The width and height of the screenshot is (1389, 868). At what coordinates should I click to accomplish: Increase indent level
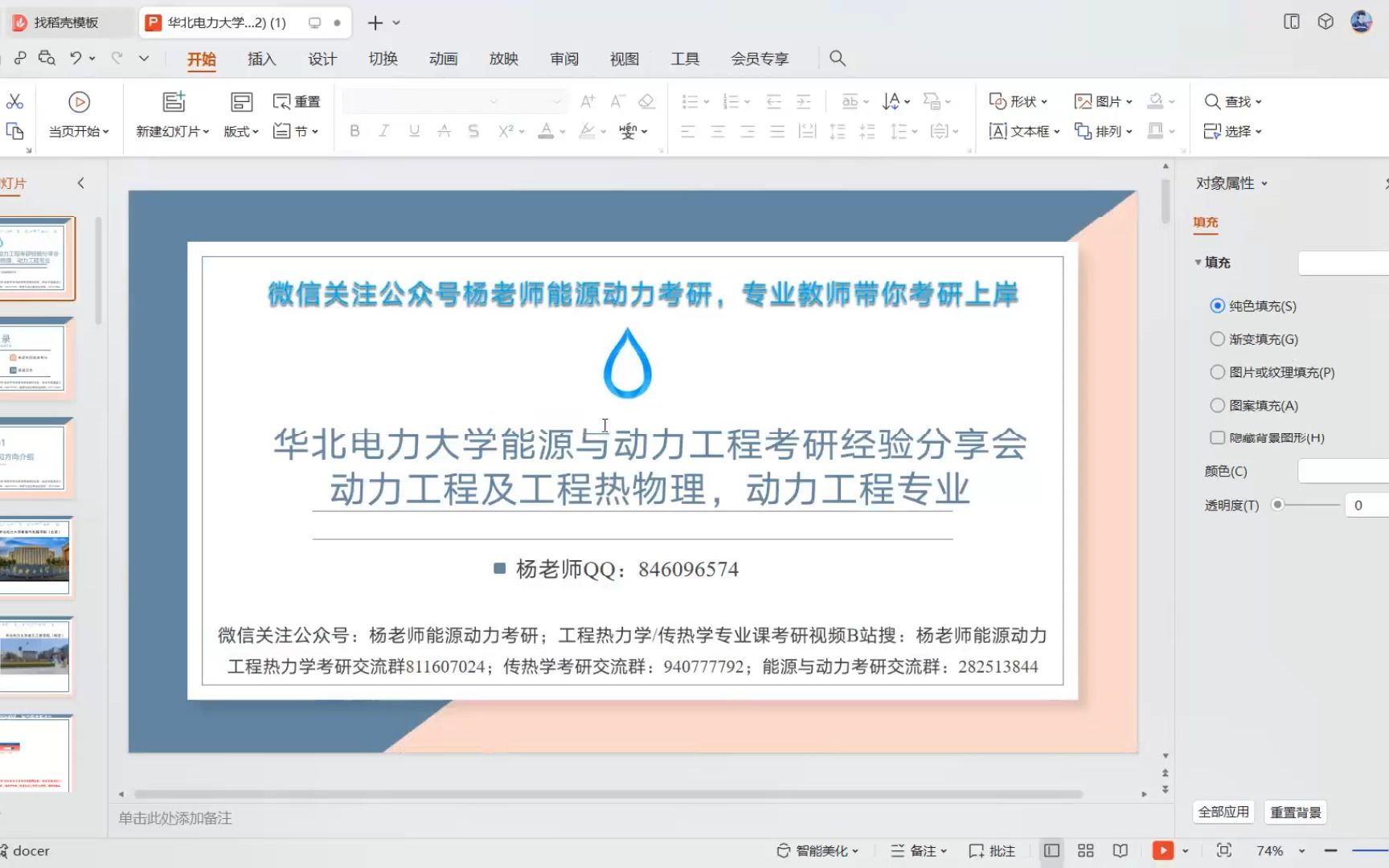tap(804, 101)
